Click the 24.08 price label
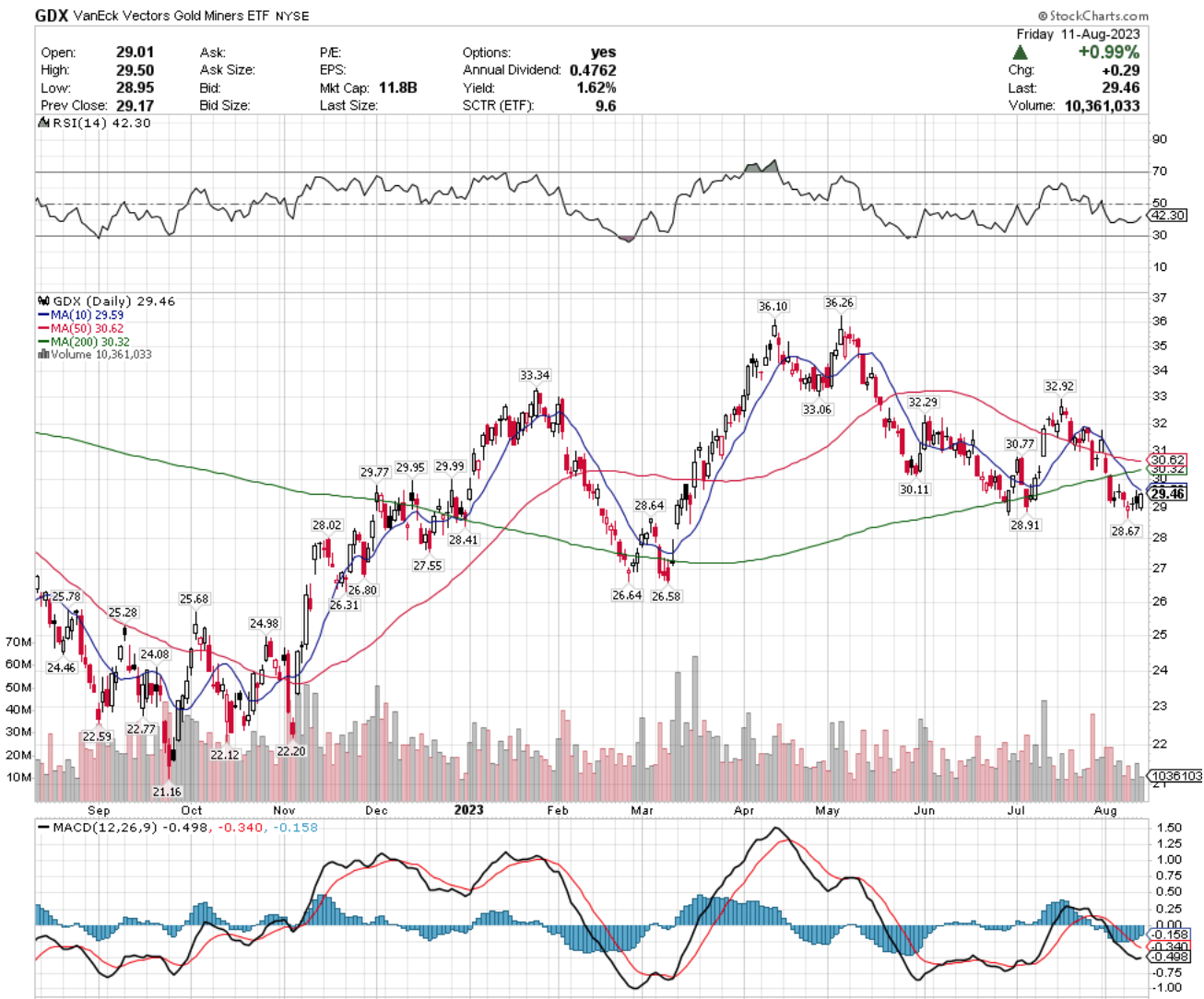Image resolution: width=1204 pixels, height=999 pixels. (x=154, y=654)
